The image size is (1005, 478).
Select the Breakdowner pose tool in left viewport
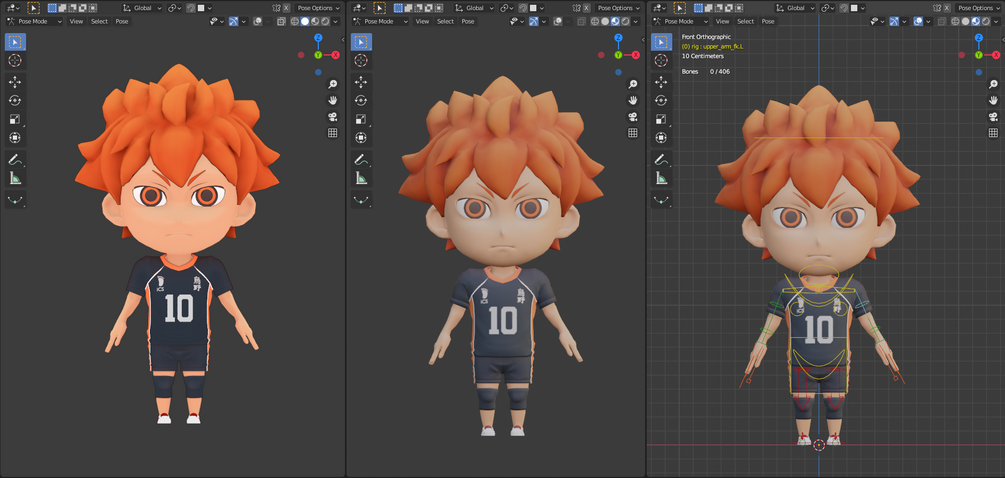click(x=15, y=200)
